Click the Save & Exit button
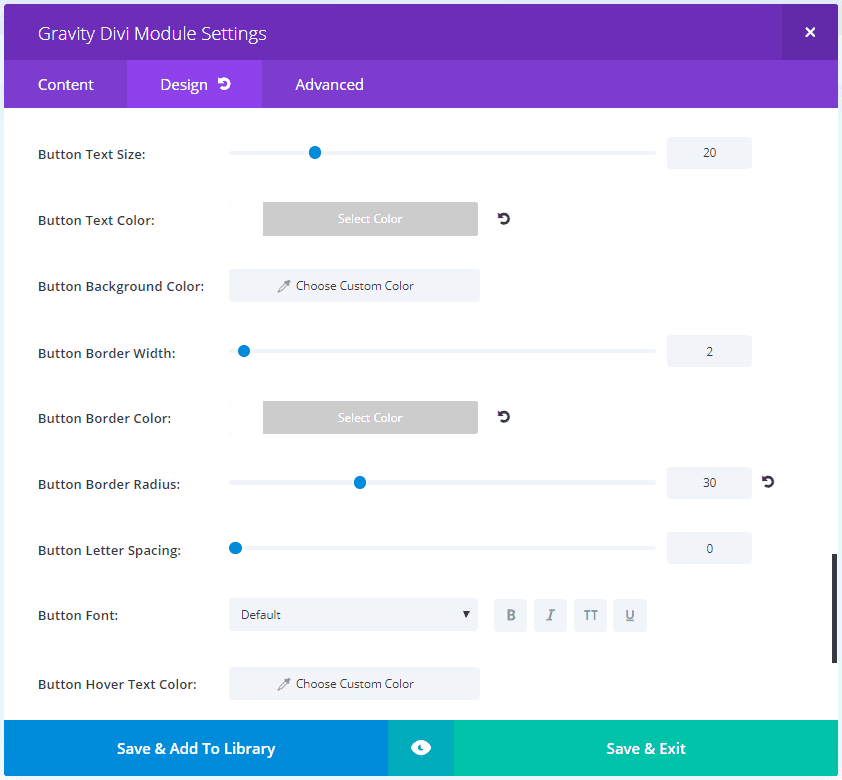Image resolution: width=842 pixels, height=780 pixels. click(645, 748)
